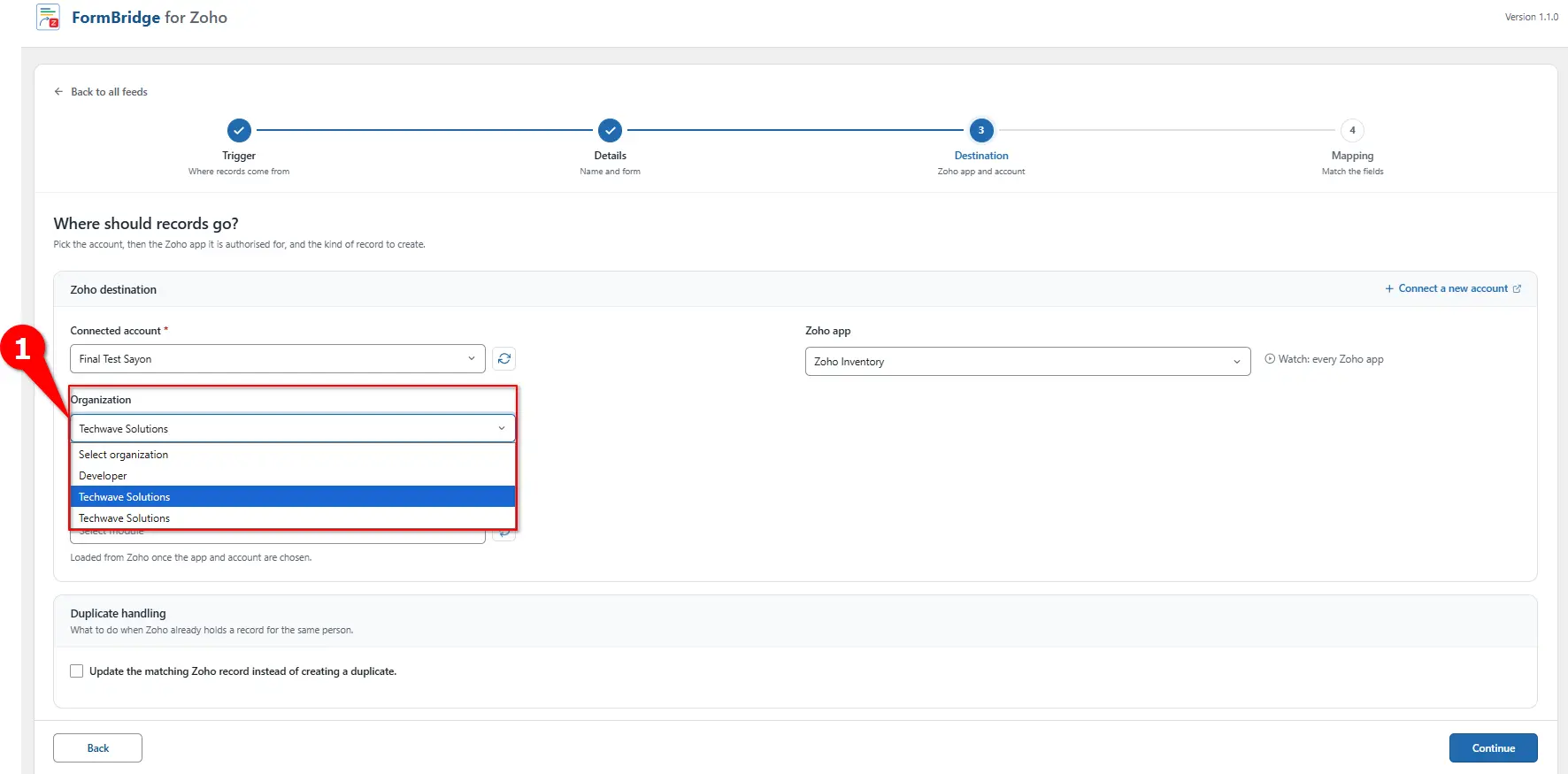Click the Mapping step label
Viewport: 1568px width, 774px height.
[x=1352, y=156]
